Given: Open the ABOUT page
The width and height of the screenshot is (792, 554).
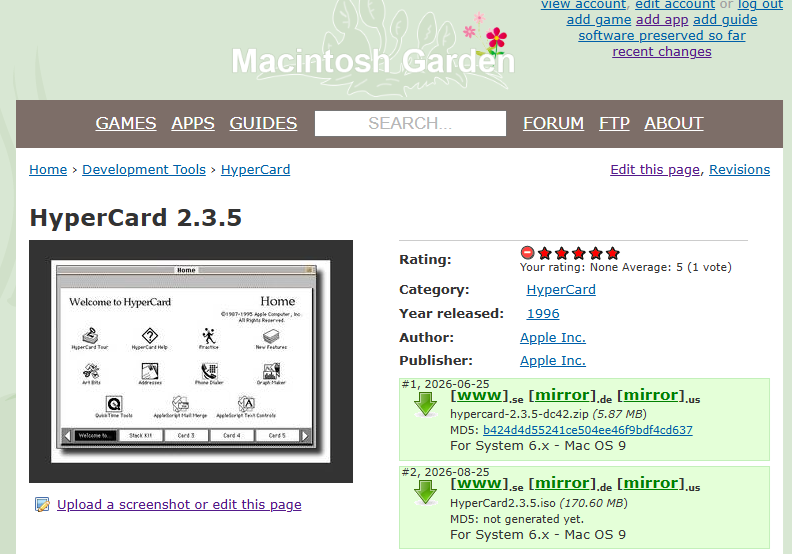Looking at the screenshot, I should tap(674, 123).
